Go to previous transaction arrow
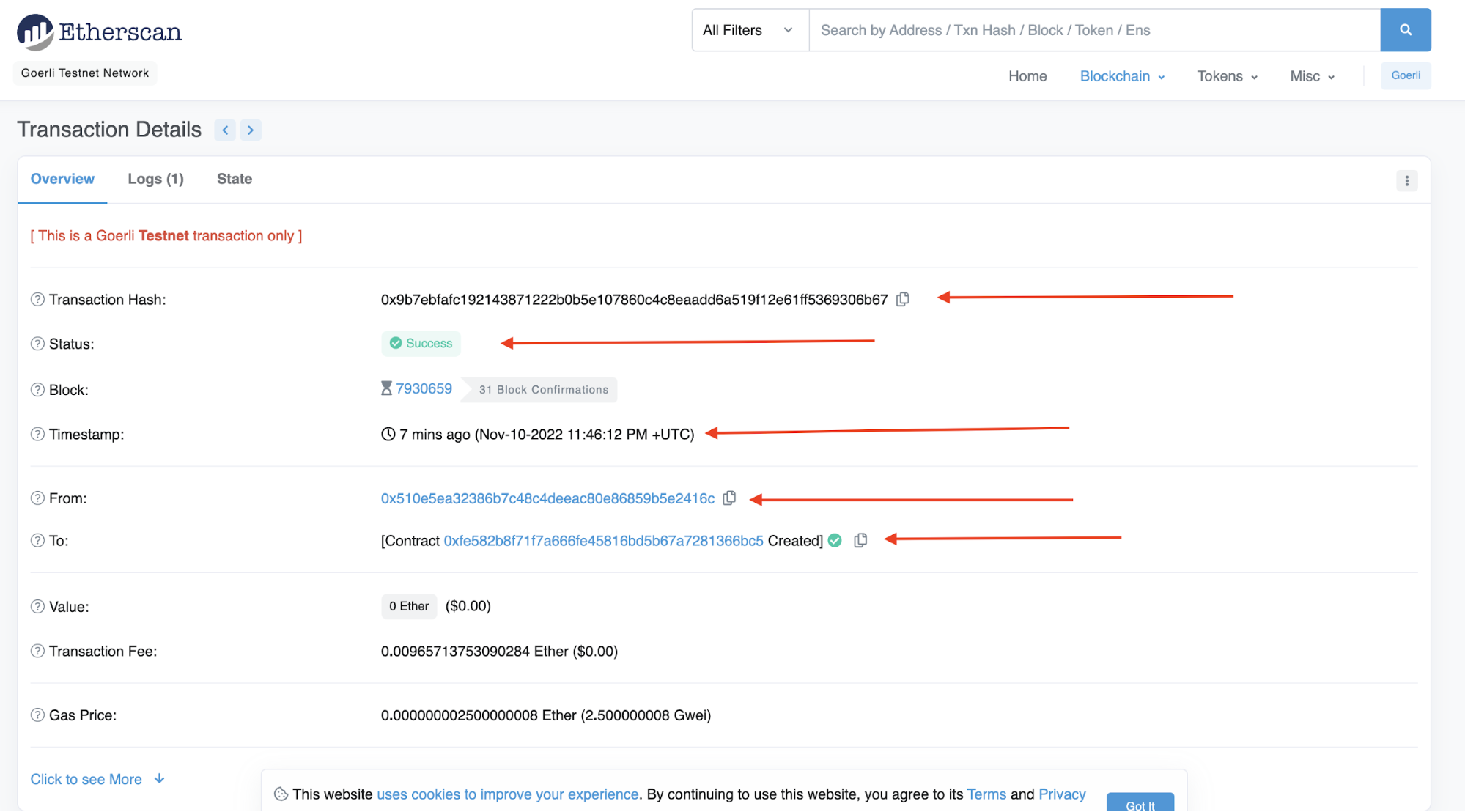1465x812 pixels. (x=225, y=130)
